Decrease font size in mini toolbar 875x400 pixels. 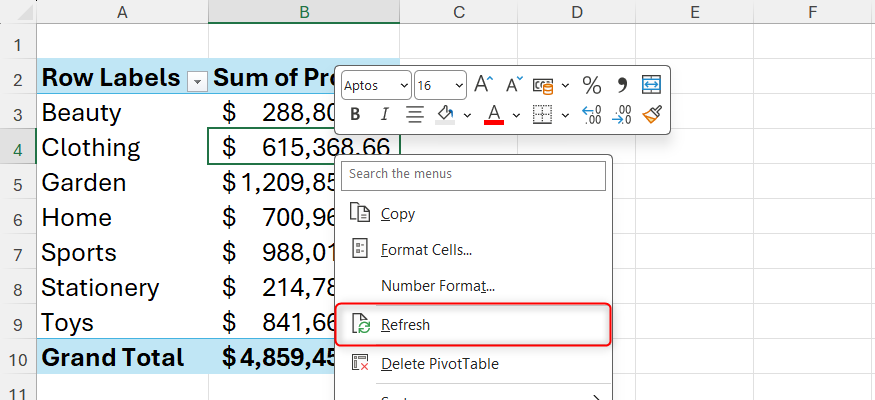pyautogui.click(x=513, y=85)
